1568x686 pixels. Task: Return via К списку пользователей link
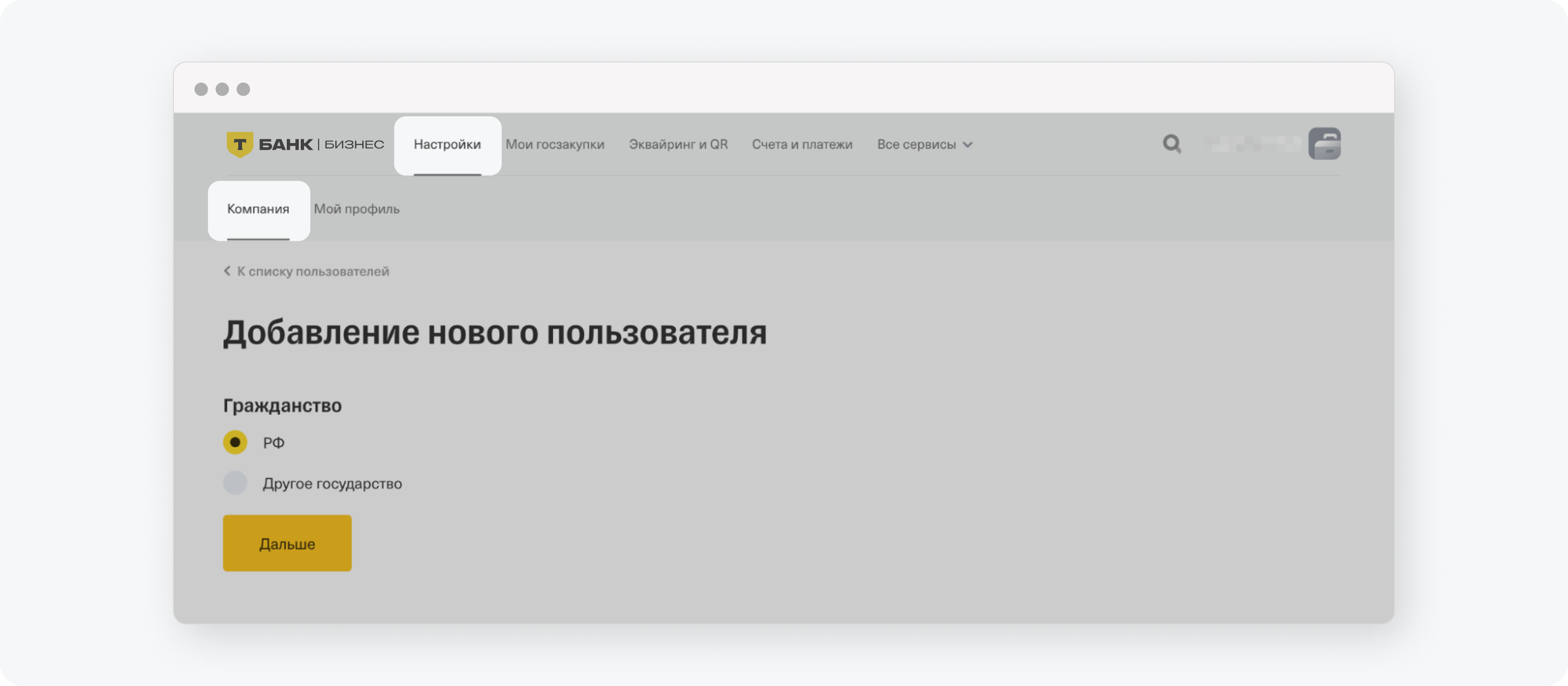coord(313,271)
